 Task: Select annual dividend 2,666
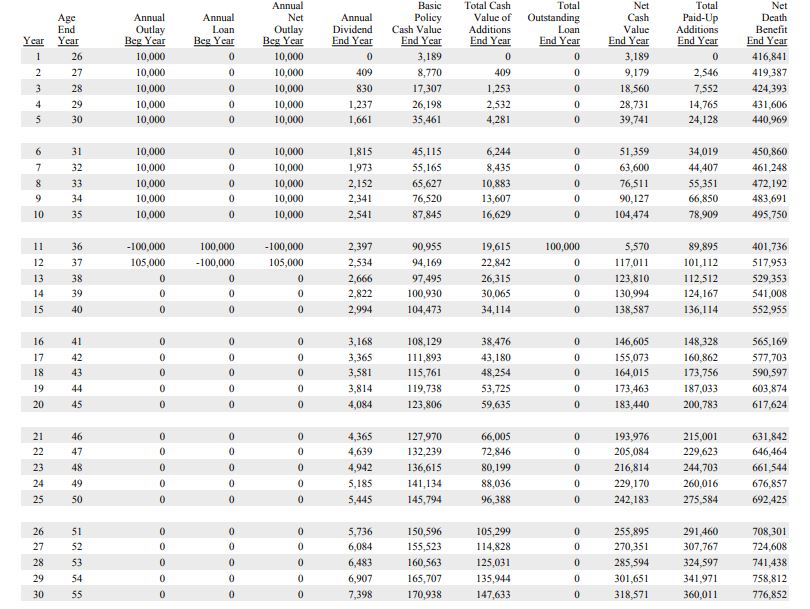pyautogui.click(x=360, y=279)
